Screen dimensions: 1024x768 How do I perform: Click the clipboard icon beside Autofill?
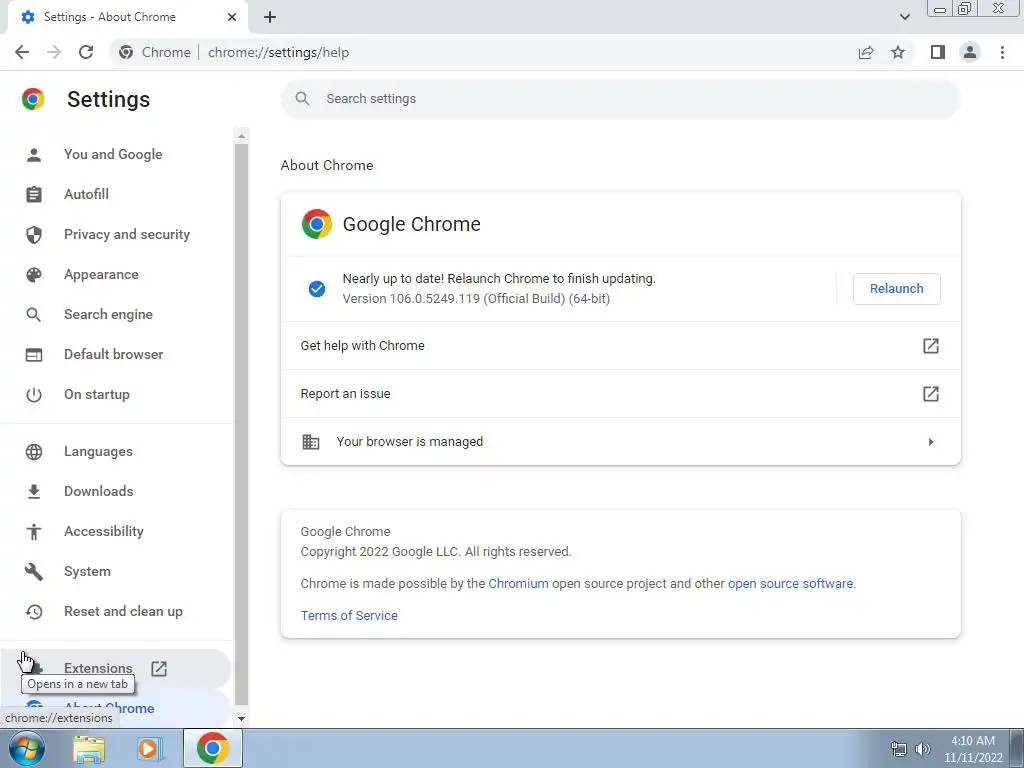coord(34,195)
